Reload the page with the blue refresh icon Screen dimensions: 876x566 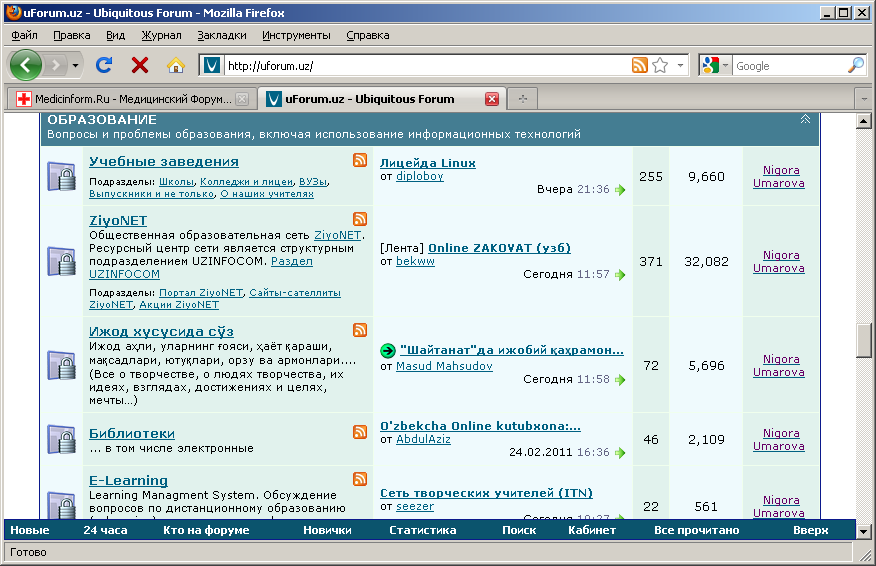point(104,65)
